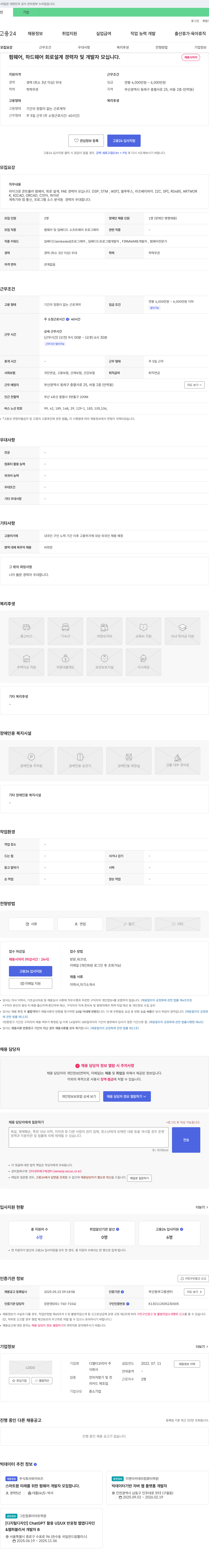Click the 고용24 site logo
Image resolution: width=209 pixels, height=1568 pixels.
(8, 33)
